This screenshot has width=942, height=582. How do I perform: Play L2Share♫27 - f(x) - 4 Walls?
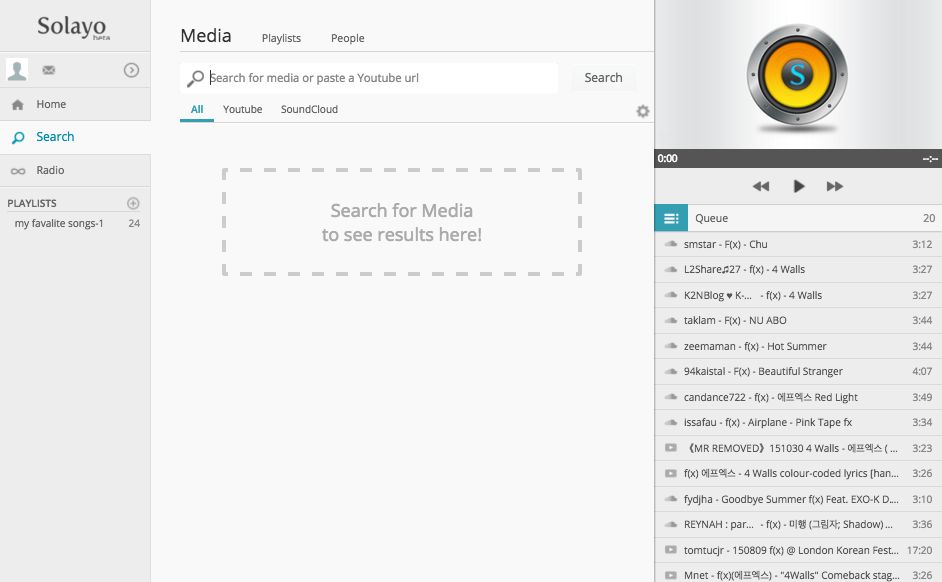[x=798, y=270]
